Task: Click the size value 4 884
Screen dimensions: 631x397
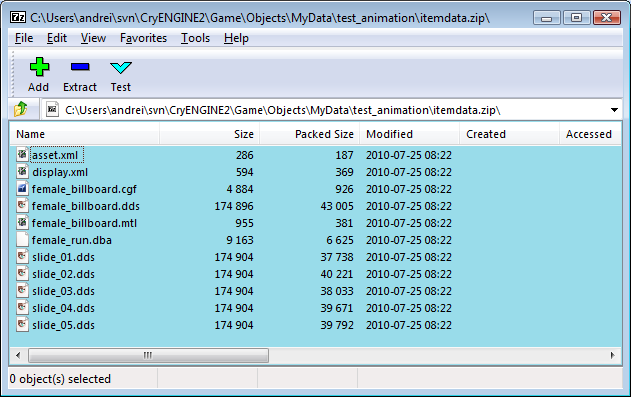Action: 240,189
